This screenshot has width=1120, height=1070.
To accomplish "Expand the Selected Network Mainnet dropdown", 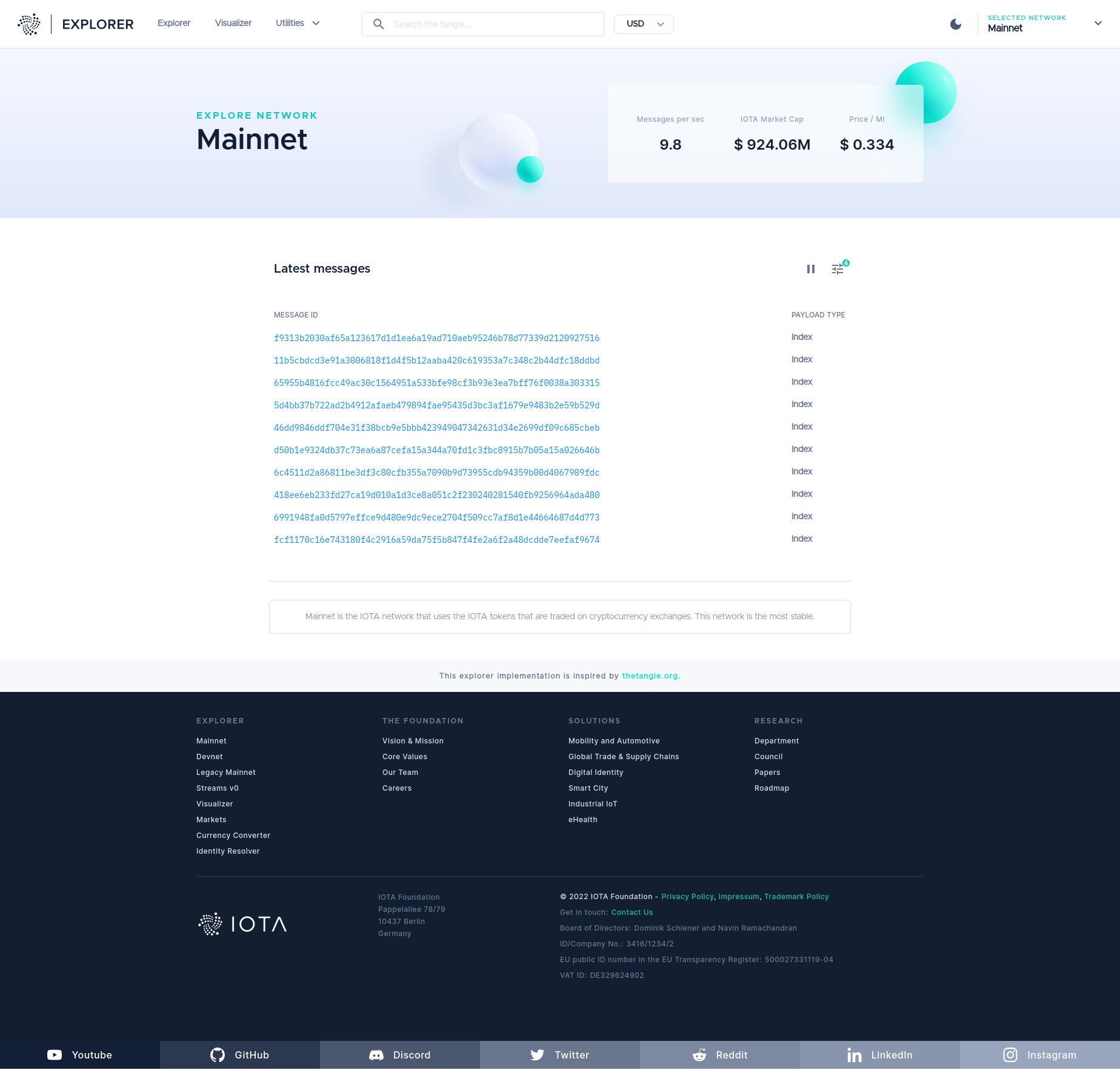I will click(x=1045, y=24).
